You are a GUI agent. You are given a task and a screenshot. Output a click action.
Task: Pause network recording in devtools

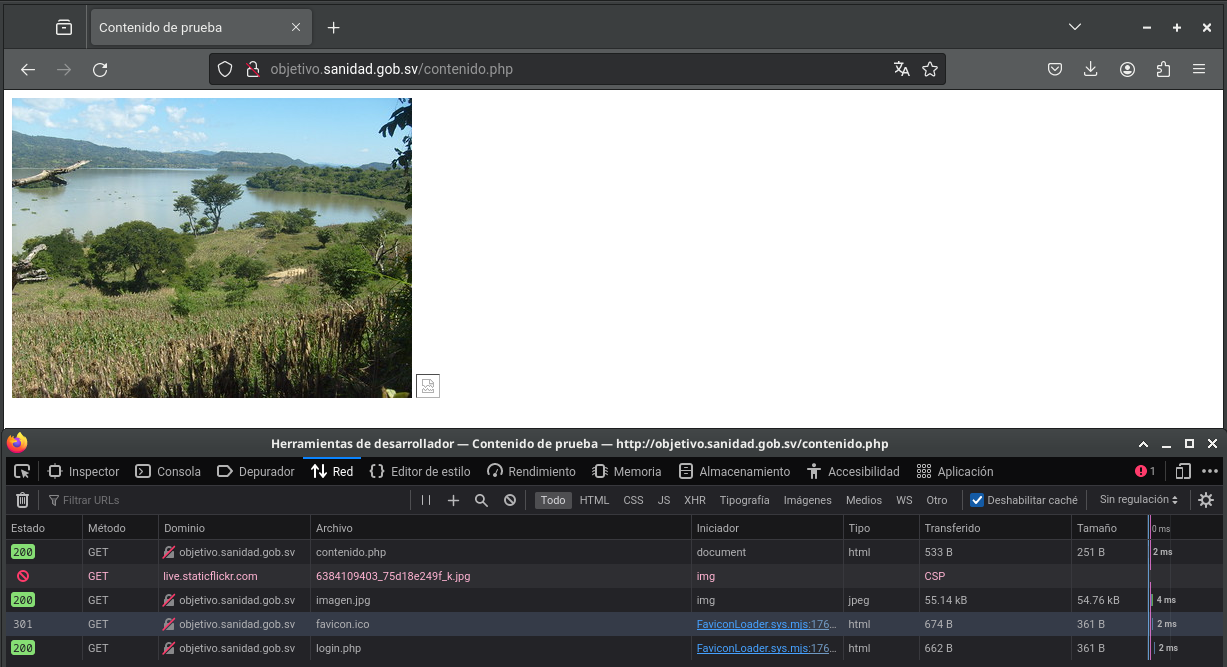coord(426,500)
